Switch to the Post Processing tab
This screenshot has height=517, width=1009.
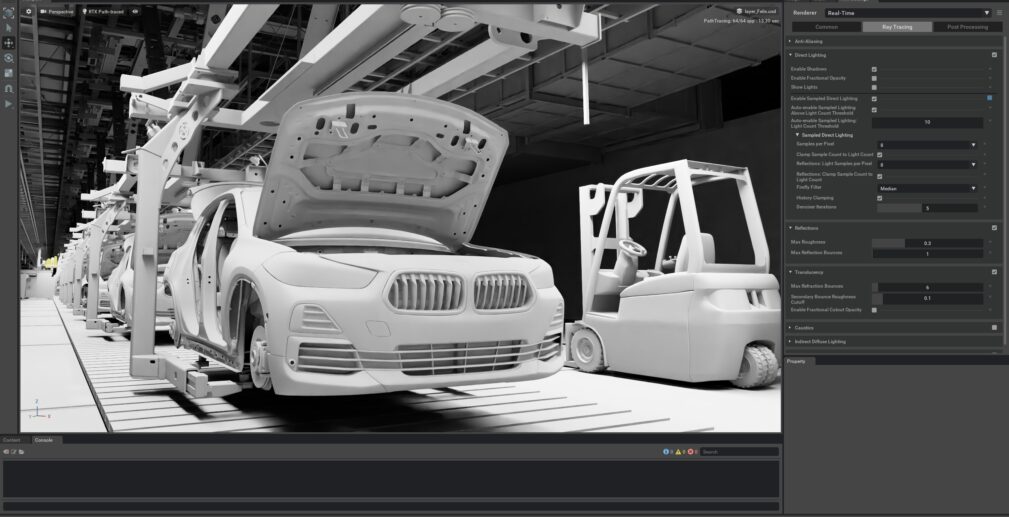(966, 27)
